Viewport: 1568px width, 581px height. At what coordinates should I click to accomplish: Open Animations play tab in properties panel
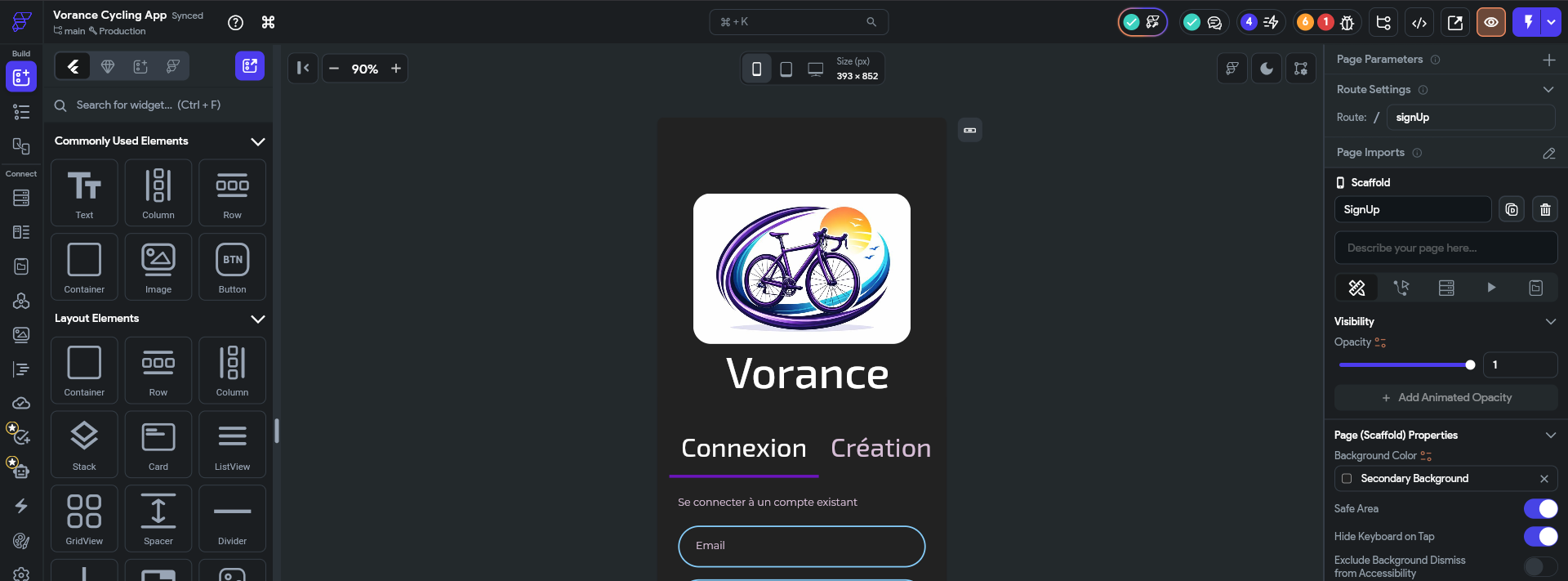coord(1491,288)
